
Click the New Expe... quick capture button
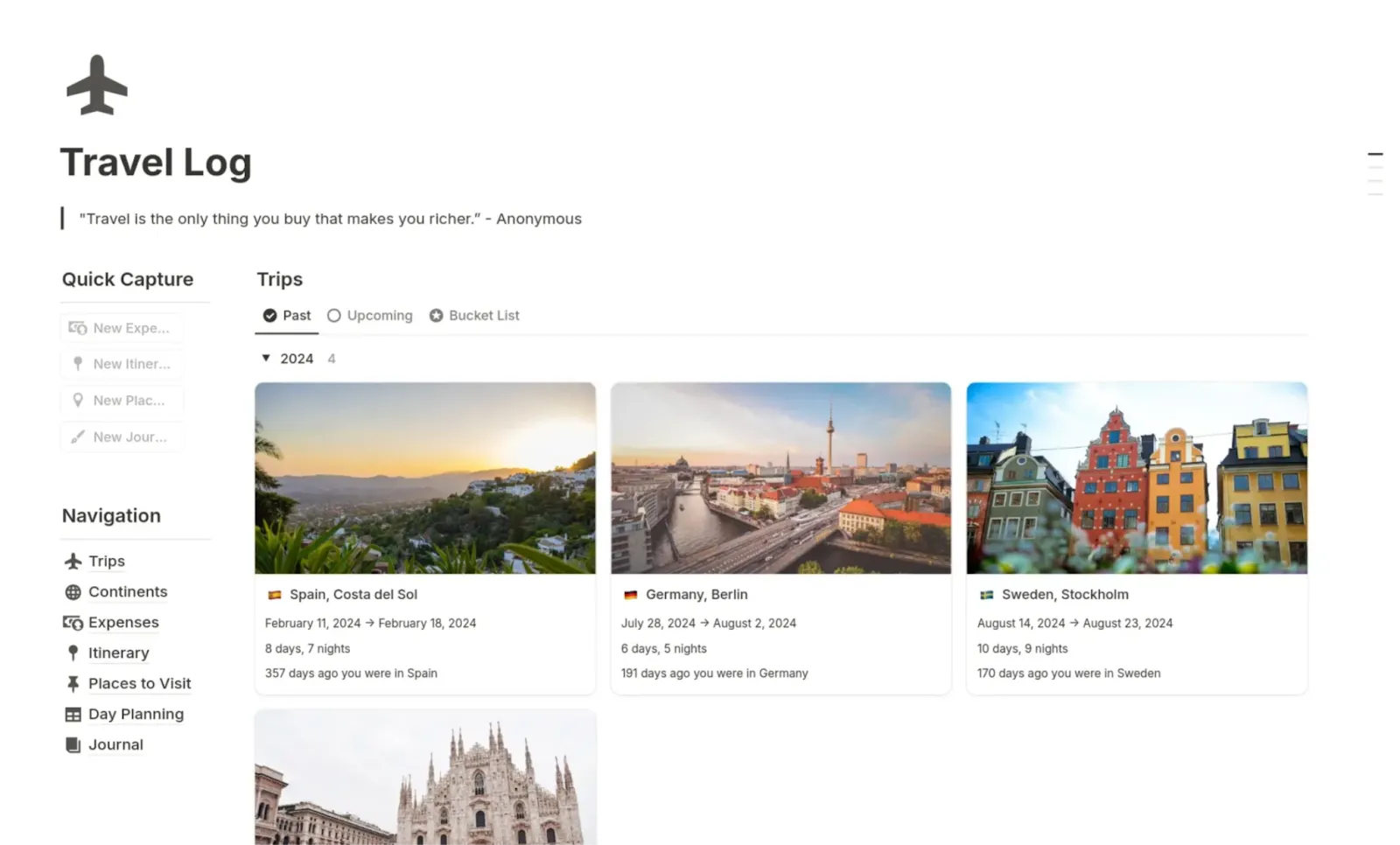tap(122, 328)
